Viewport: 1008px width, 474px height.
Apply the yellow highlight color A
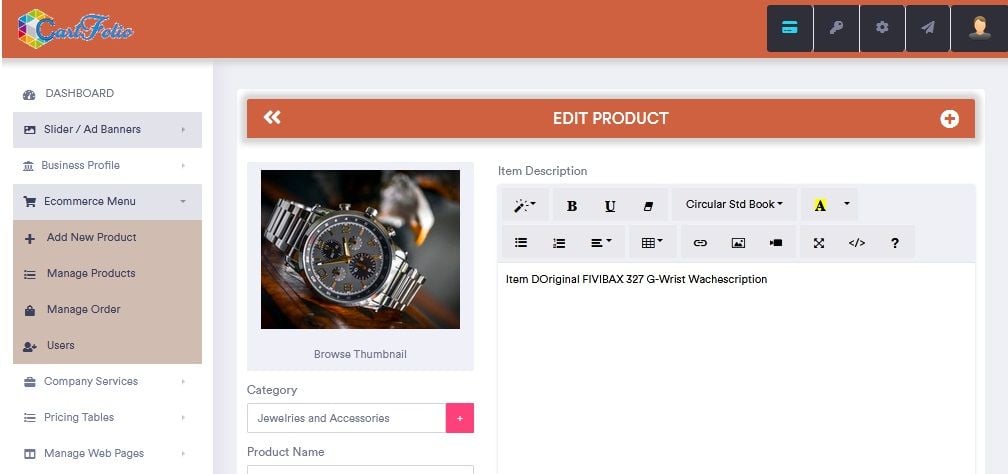pyautogui.click(x=820, y=205)
